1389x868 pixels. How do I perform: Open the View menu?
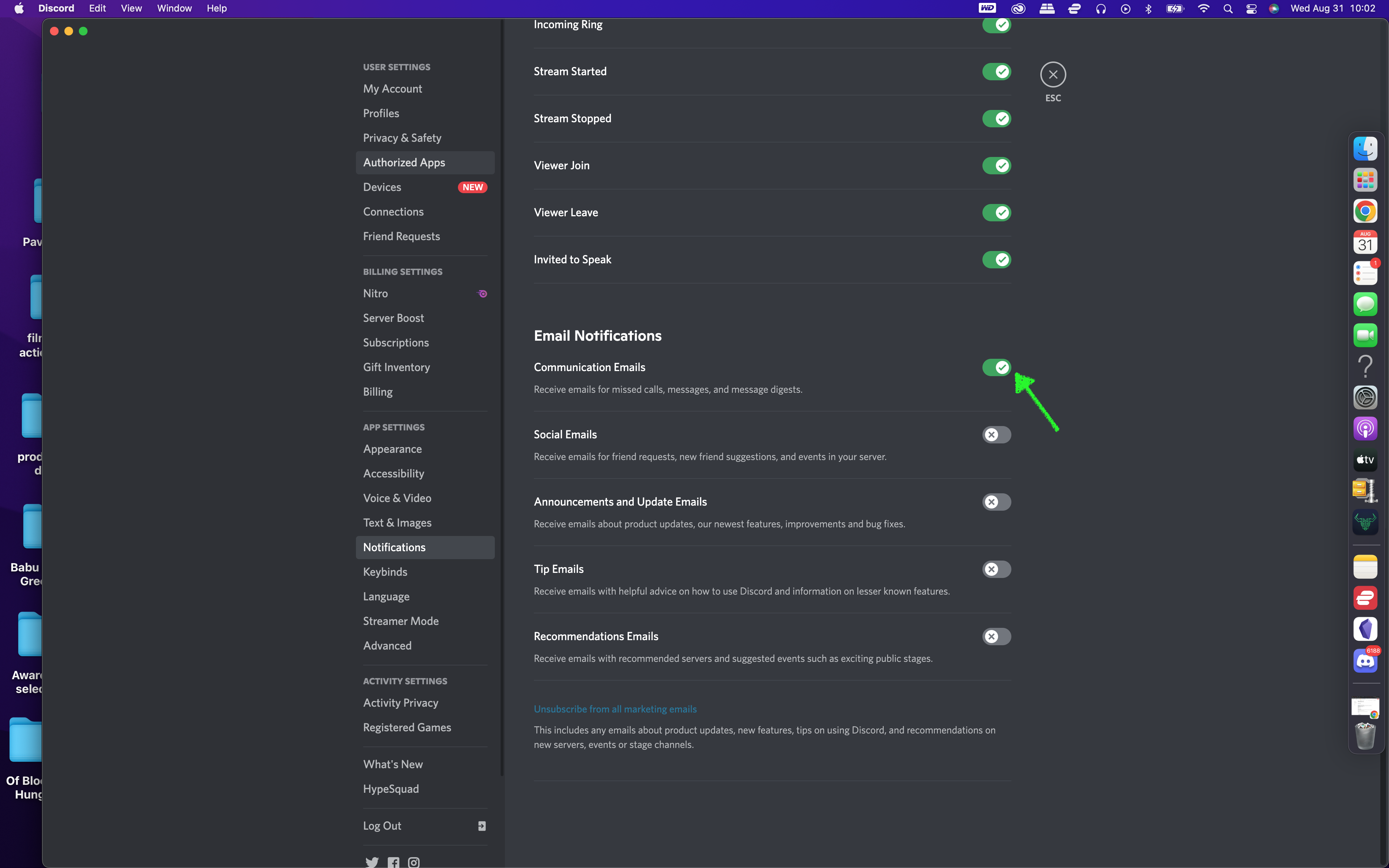(x=131, y=9)
